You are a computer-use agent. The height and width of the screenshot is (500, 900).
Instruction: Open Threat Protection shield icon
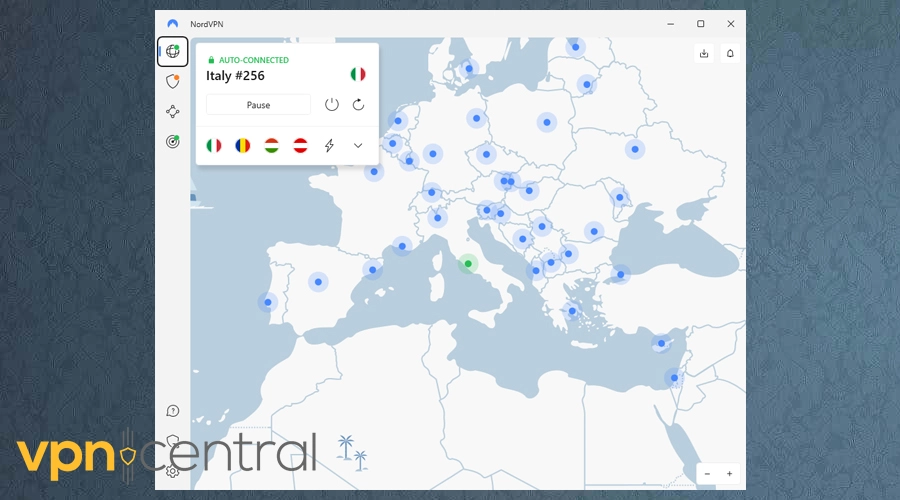coord(173,82)
